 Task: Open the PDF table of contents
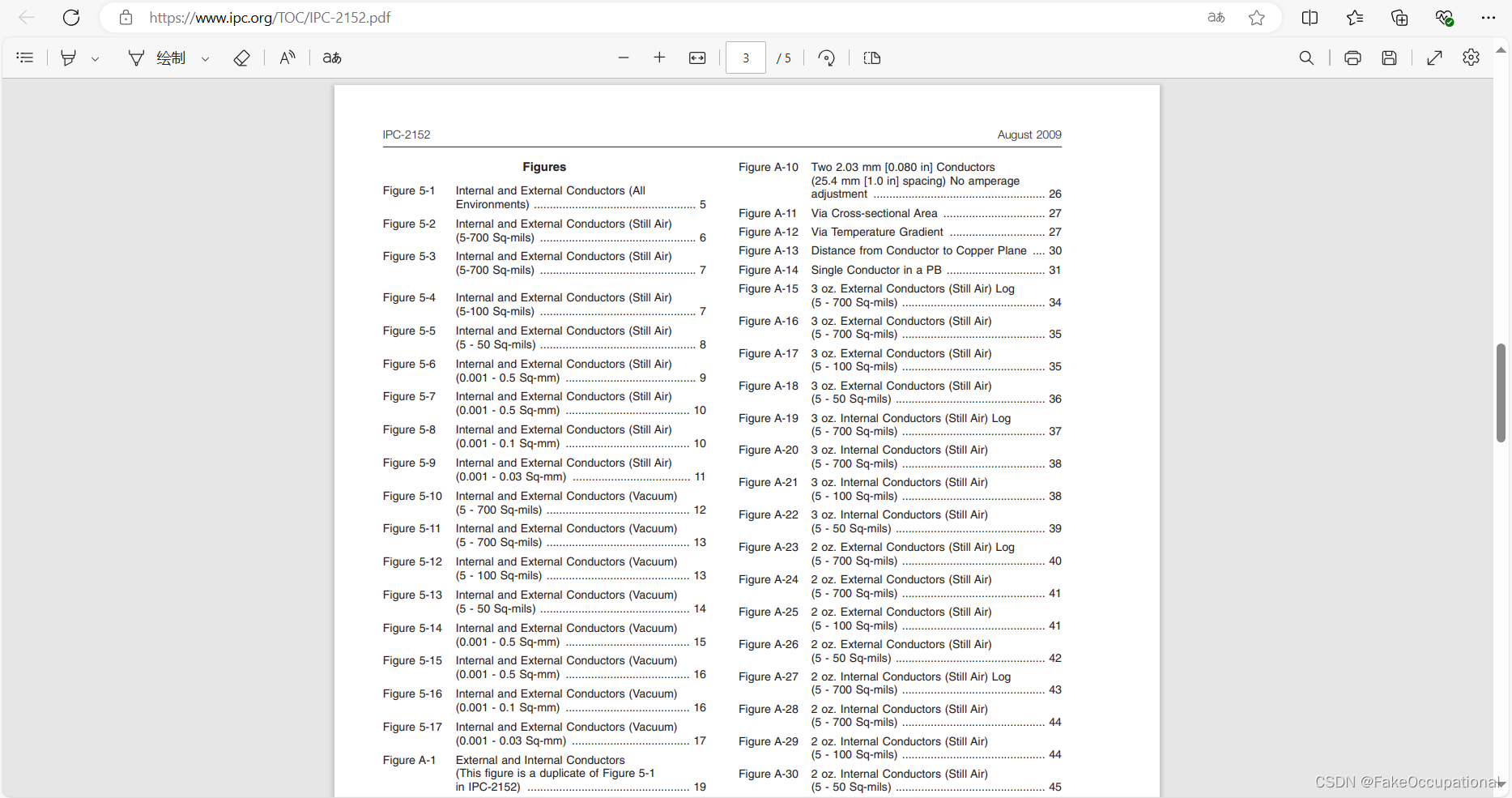(25, 58)
